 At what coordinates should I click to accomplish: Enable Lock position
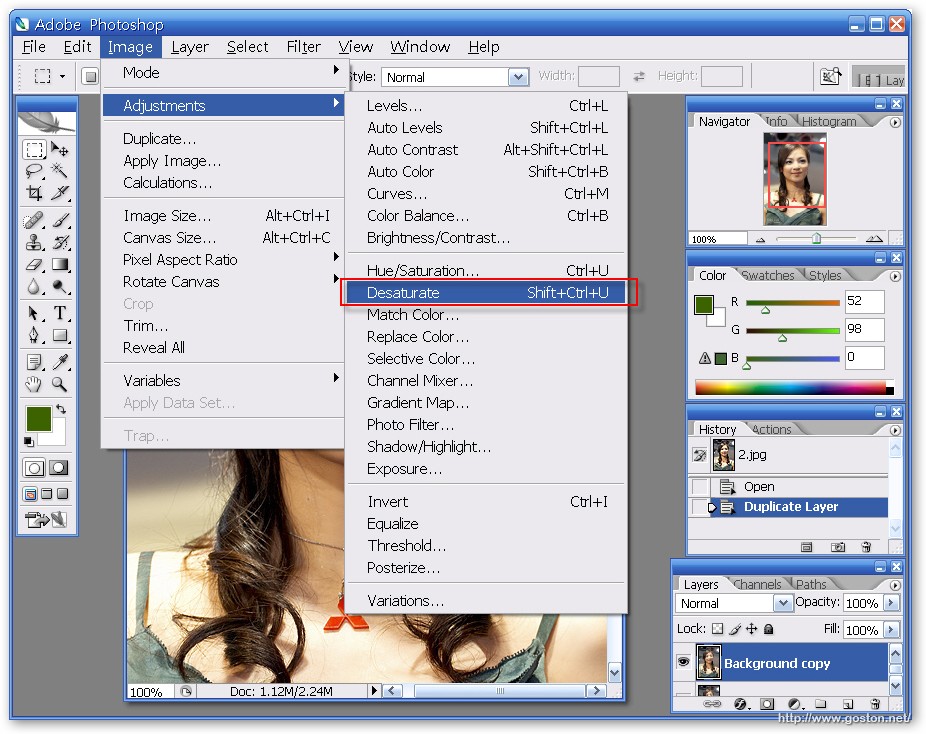tap(751, 629)
